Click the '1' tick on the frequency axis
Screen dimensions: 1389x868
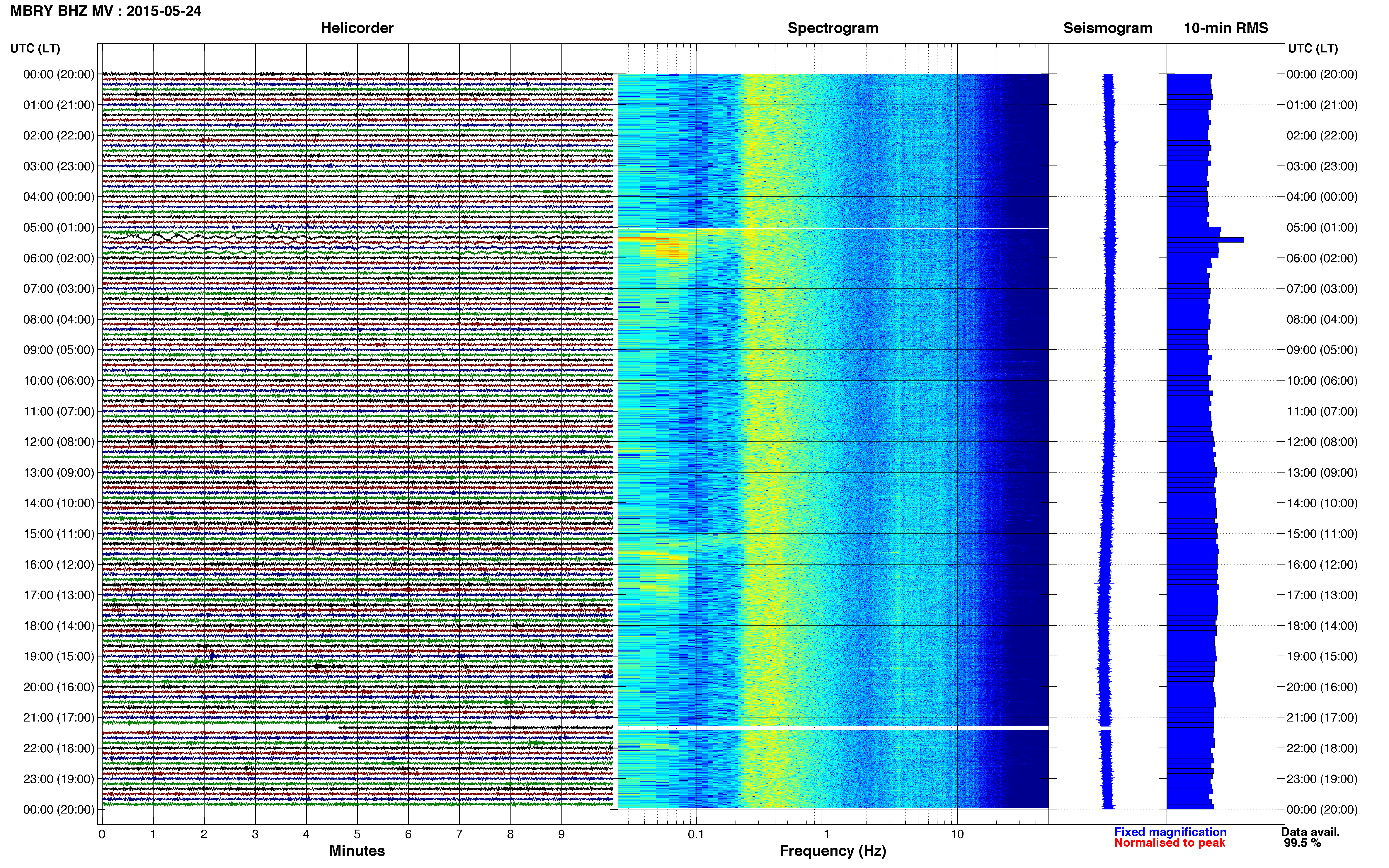pos(827,834)
